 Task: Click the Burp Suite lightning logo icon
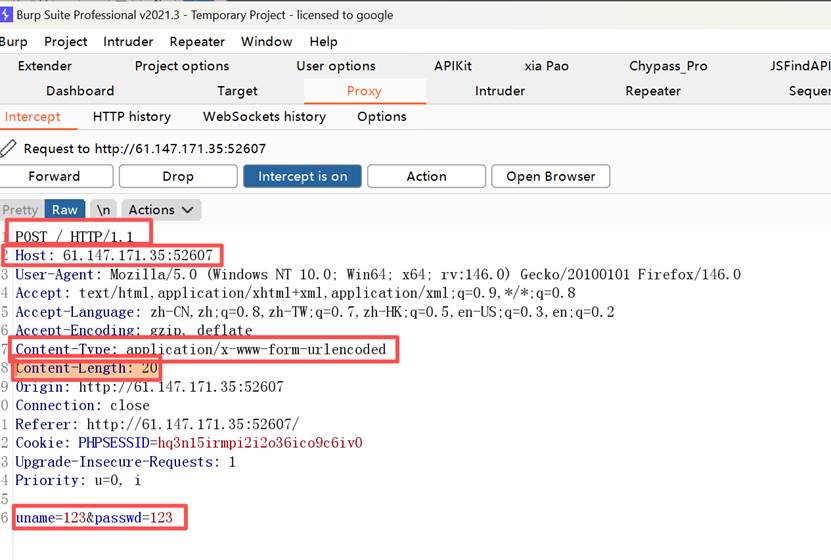pos(5,15)
